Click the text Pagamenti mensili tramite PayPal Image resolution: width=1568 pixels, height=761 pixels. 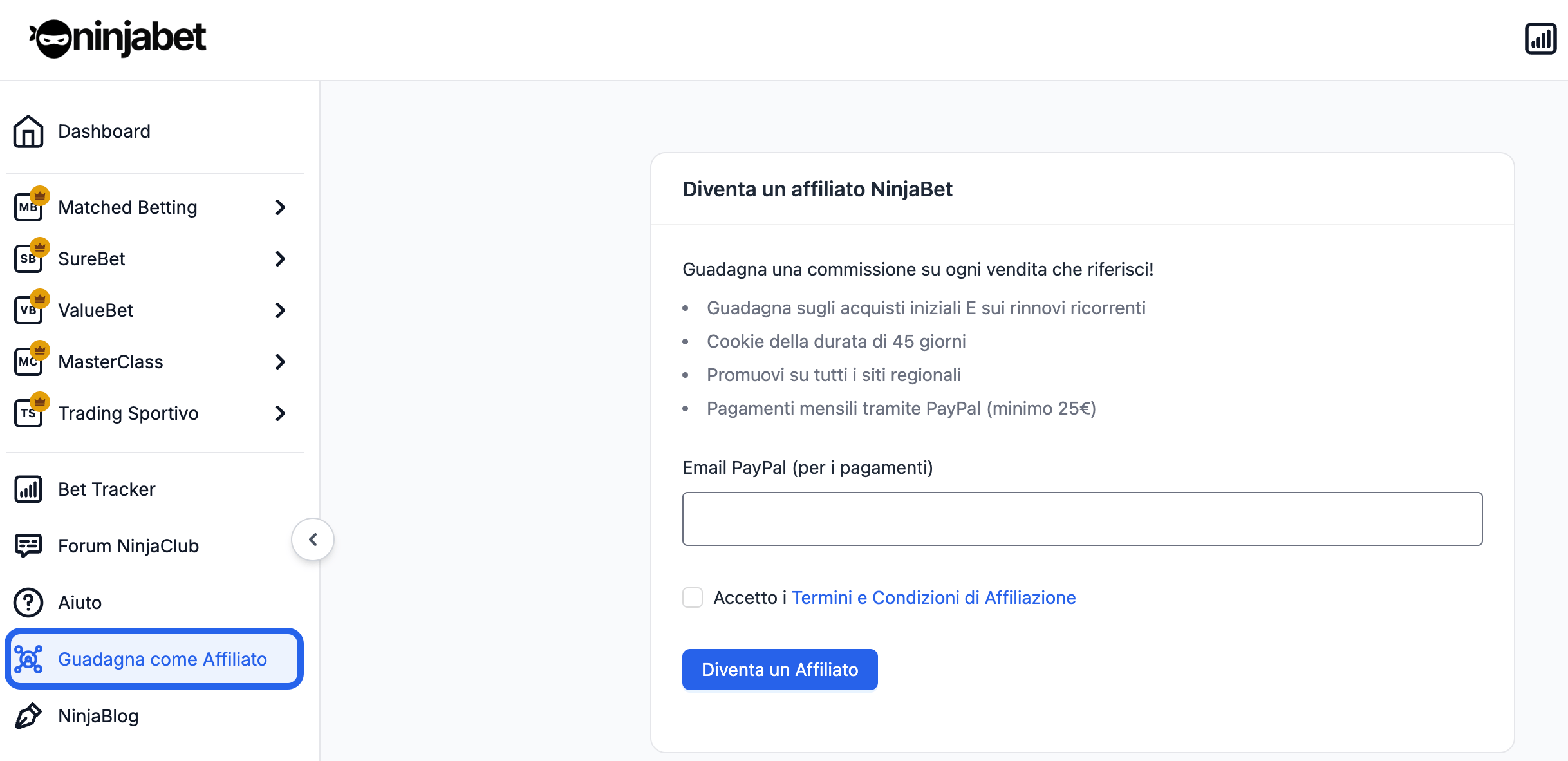[844, 408]
